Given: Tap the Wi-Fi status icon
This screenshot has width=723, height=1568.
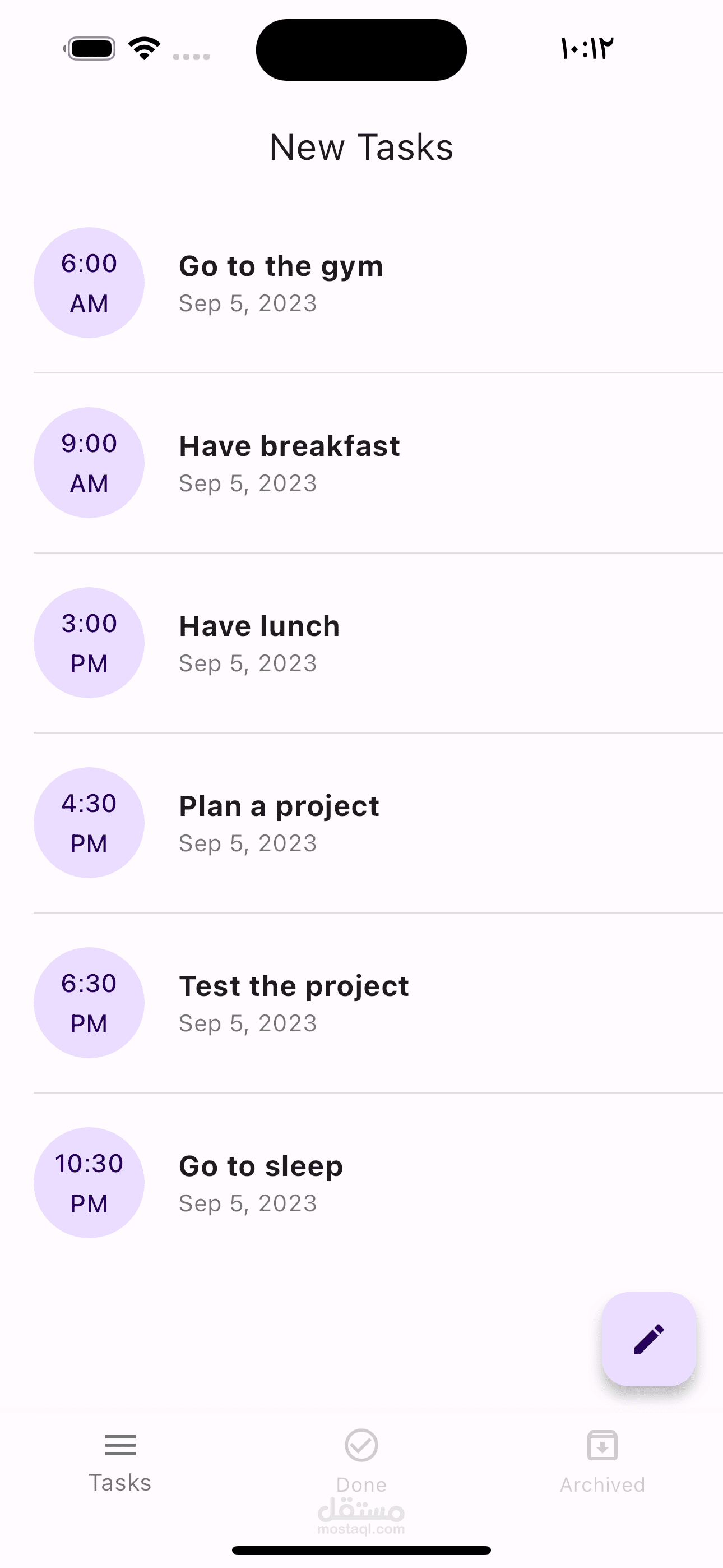Looking at the screenshot, I should pyautogui.click(x=144, y=48).
